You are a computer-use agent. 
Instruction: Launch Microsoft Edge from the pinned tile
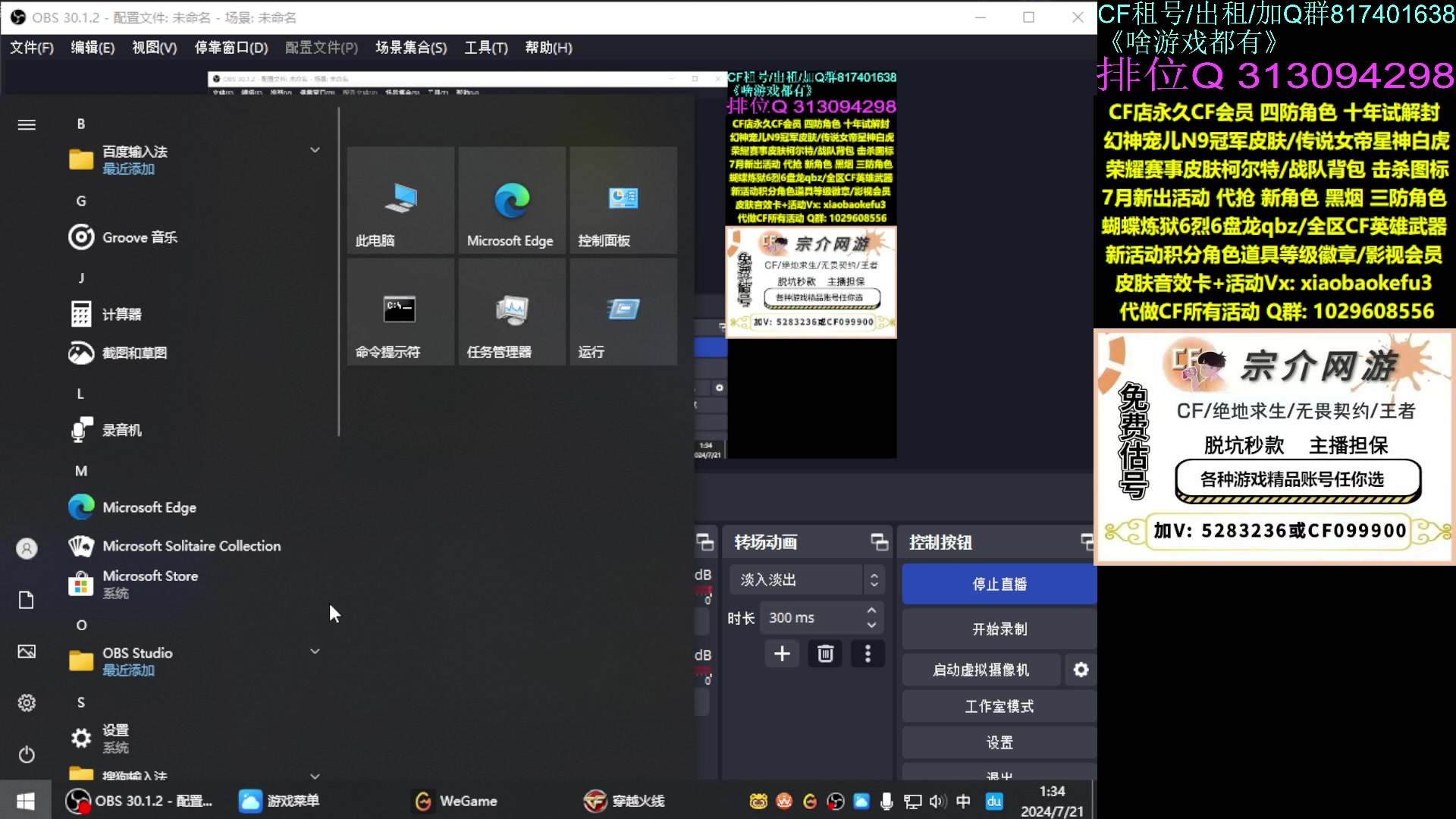[512, 200]
